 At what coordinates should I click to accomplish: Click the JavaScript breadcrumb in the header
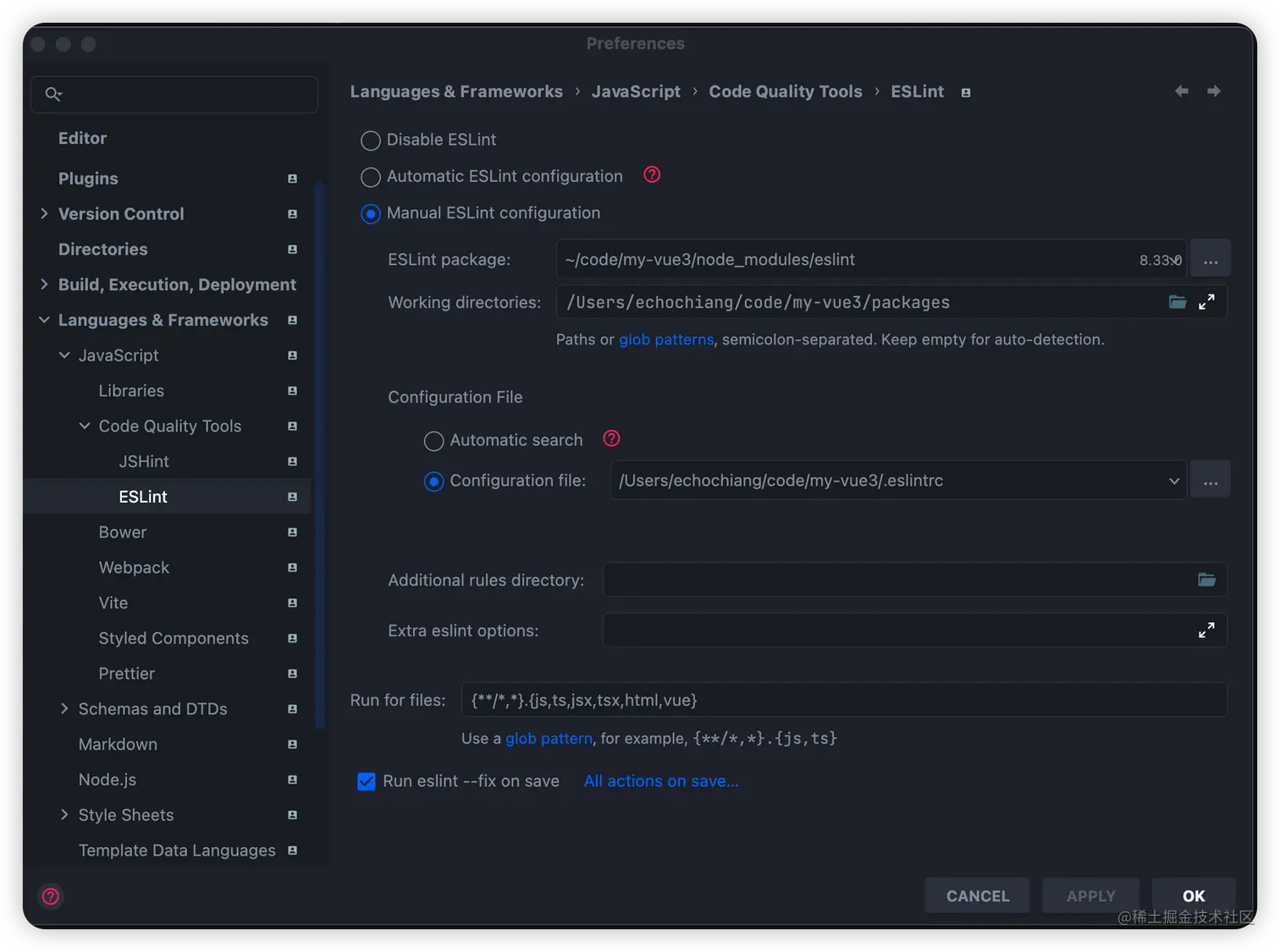pos(636,91)
